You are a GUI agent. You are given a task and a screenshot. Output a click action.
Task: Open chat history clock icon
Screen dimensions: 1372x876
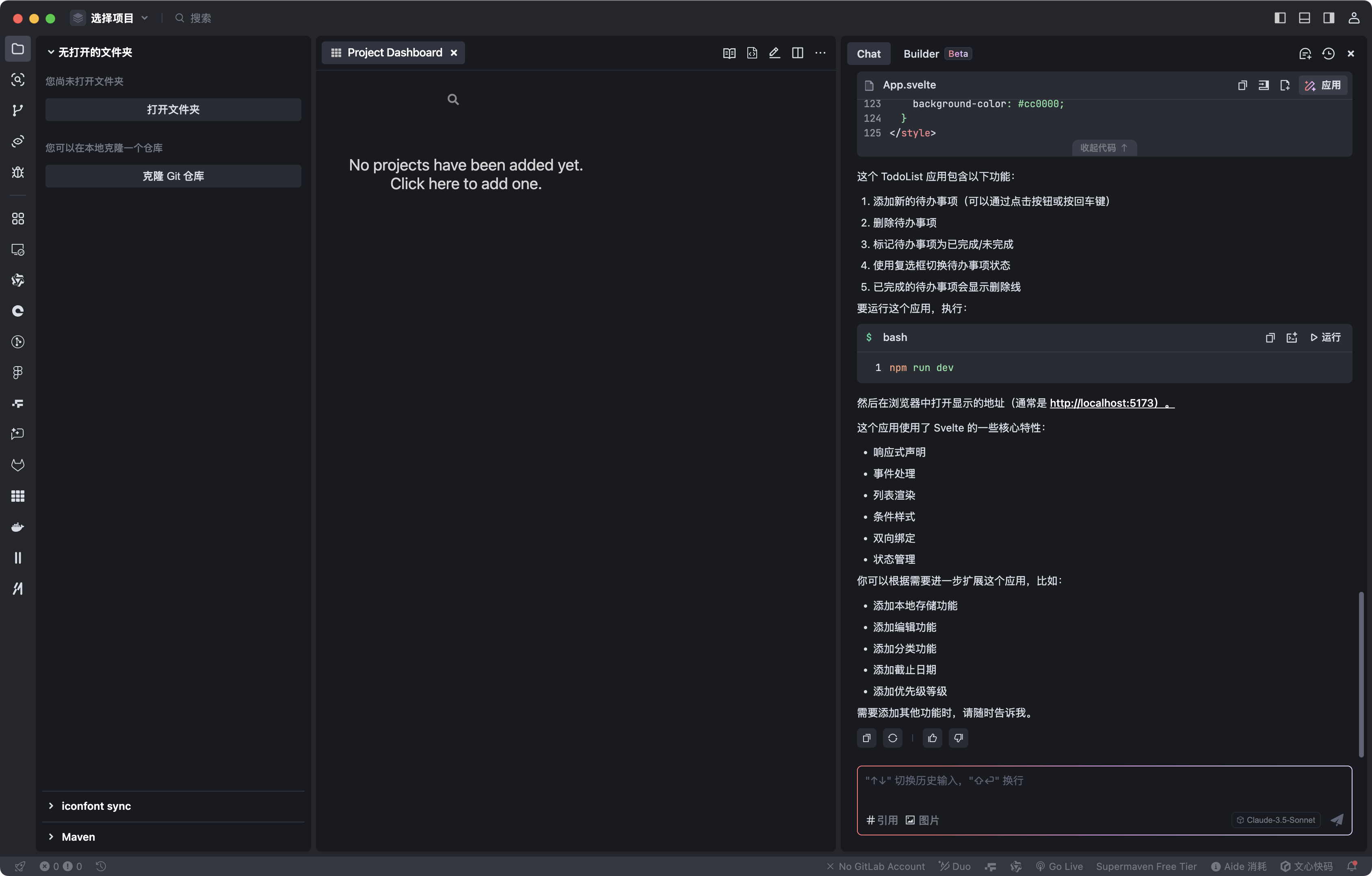click(x=1328, y=54)
